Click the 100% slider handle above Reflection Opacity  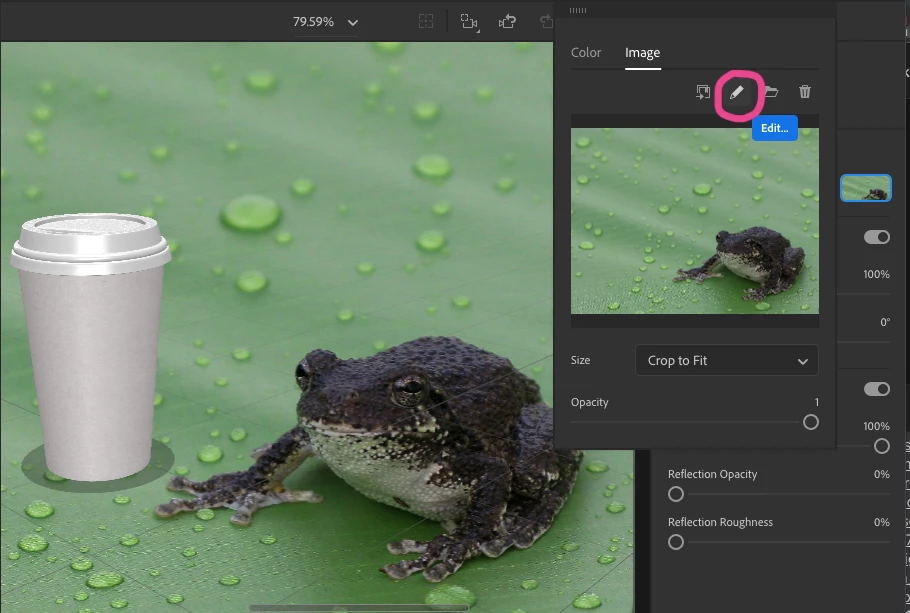tap(882, 446)
